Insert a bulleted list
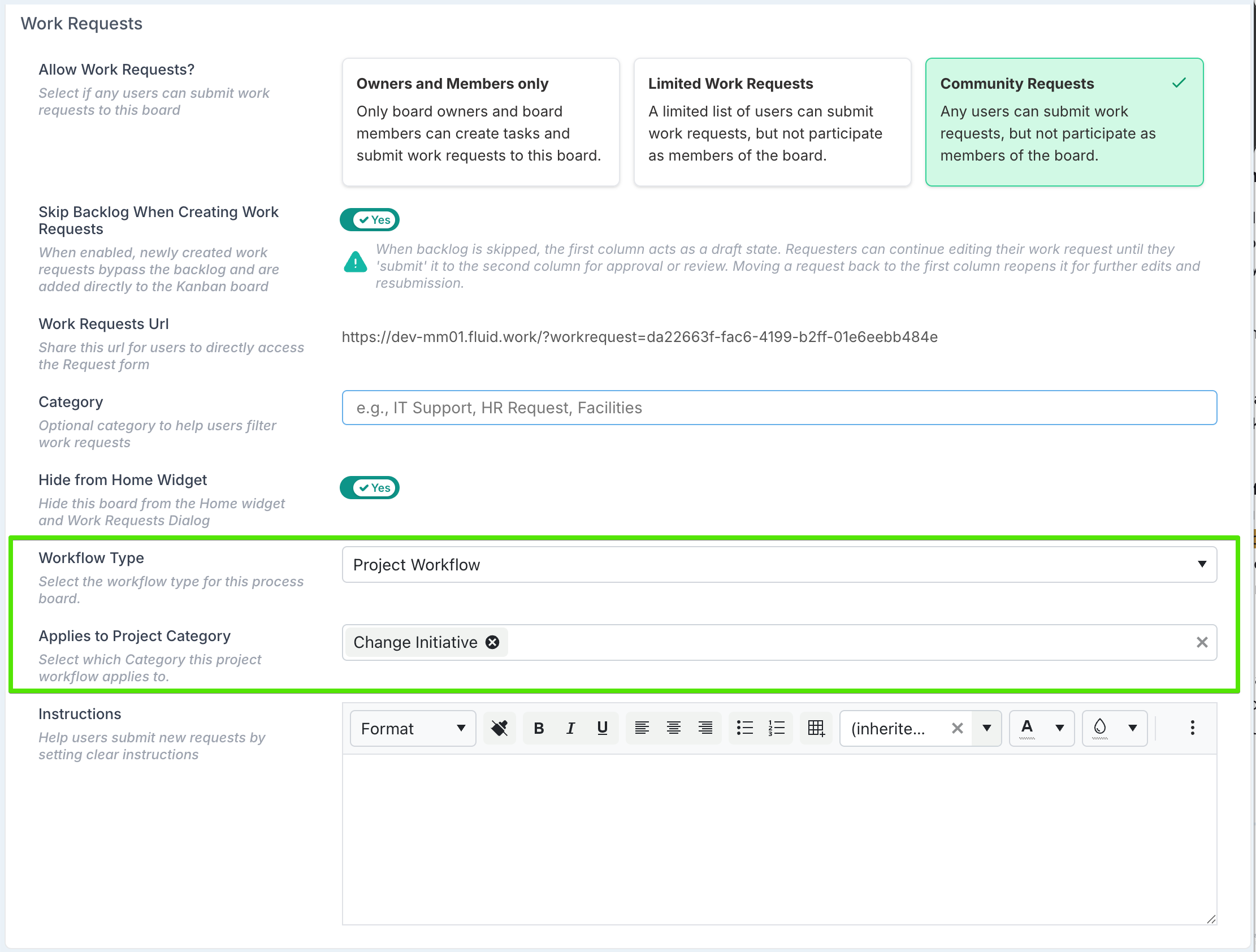 (x=744, y=728)
